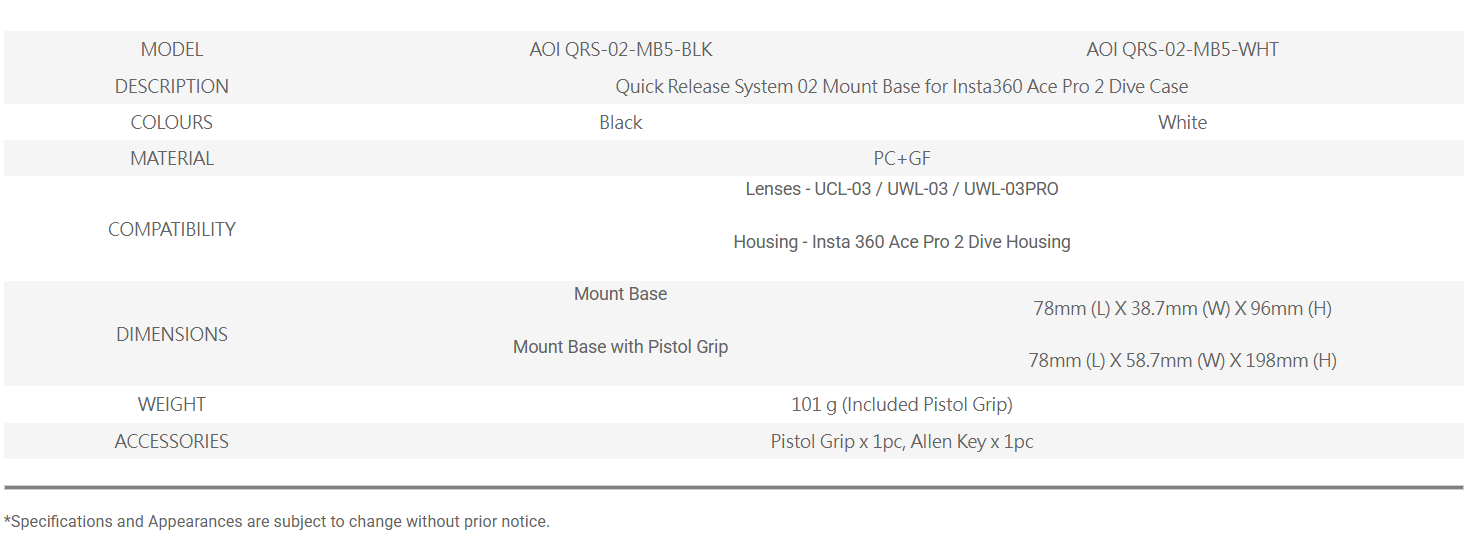Click the Lenses UCL-03 / UWL-03 compatibility line

pos(902,189)
